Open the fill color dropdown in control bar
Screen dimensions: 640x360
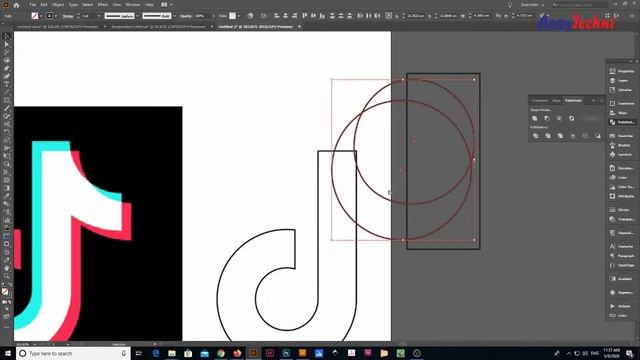coord(41,16)
